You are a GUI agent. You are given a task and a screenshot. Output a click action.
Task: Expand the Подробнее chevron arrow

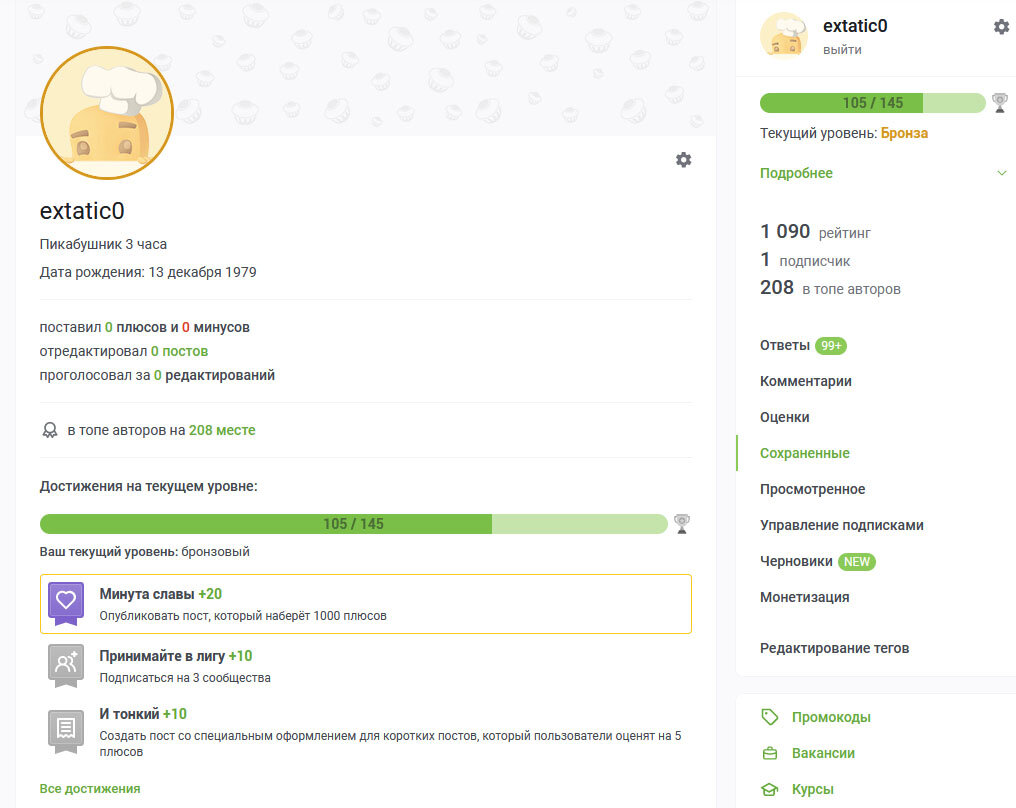(1001, 173)
